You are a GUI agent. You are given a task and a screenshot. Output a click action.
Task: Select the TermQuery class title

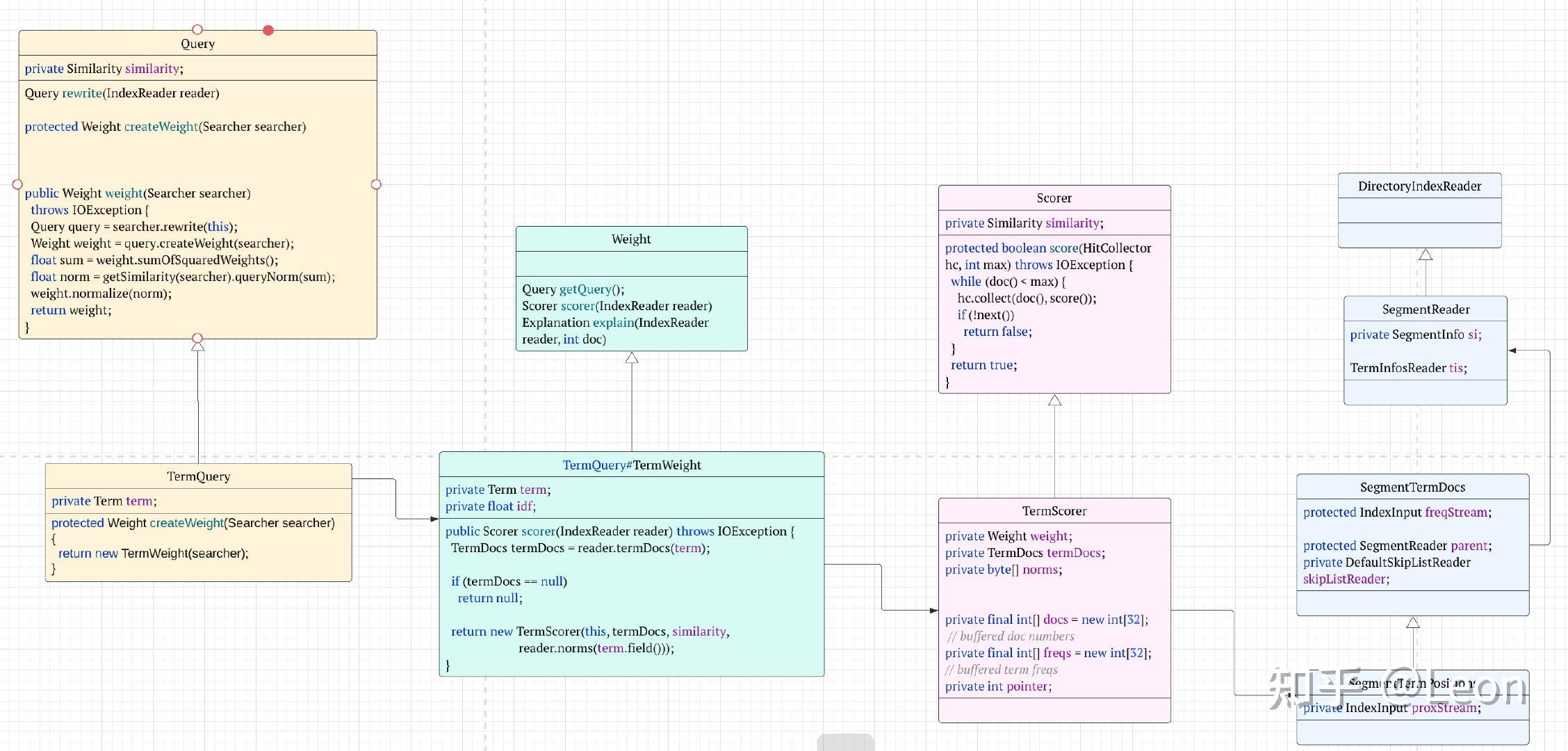(x=198, y=476)
